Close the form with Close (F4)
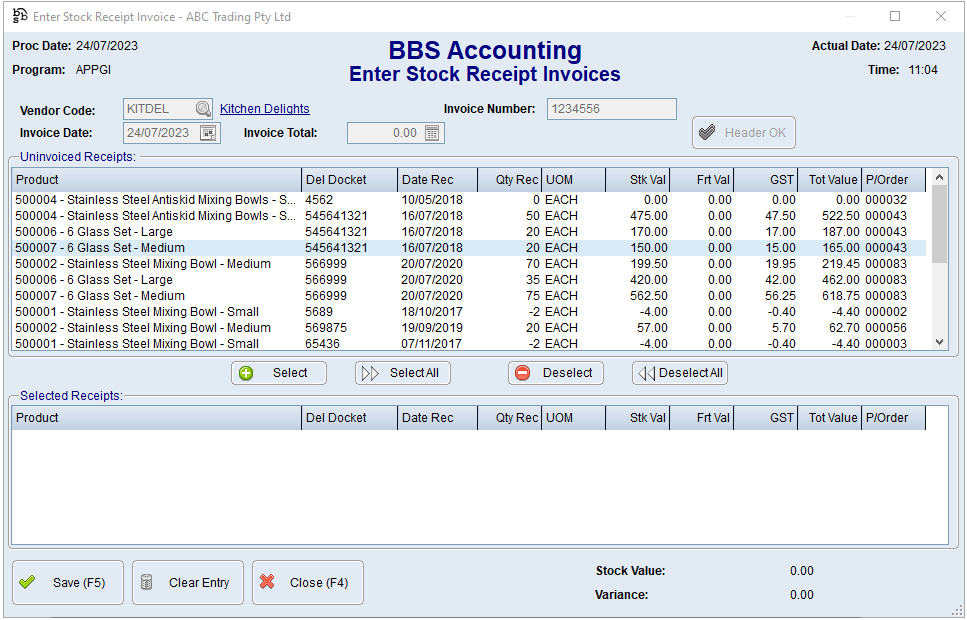 pyautogui.click(x=307, y=583)
